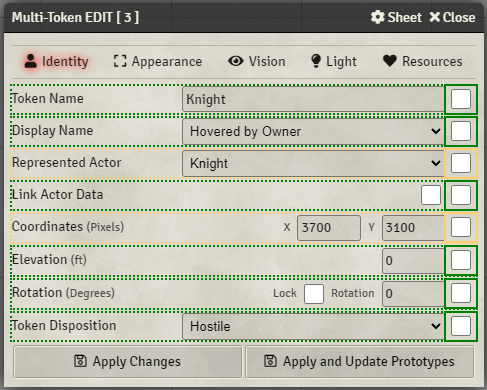
Task: Tick the Token Name apply checkbox
Action: pos(461,99)
